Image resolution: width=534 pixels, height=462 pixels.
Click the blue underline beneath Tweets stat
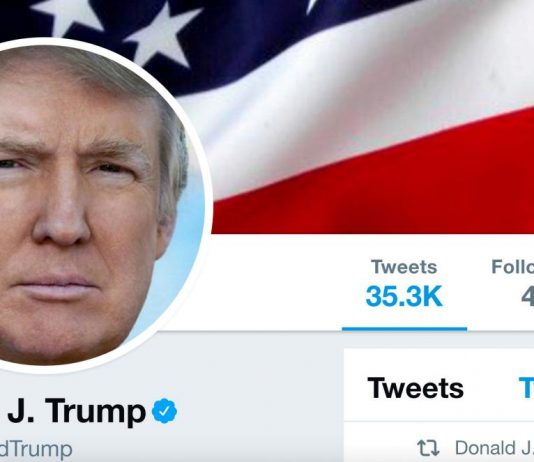pos(404,329)
